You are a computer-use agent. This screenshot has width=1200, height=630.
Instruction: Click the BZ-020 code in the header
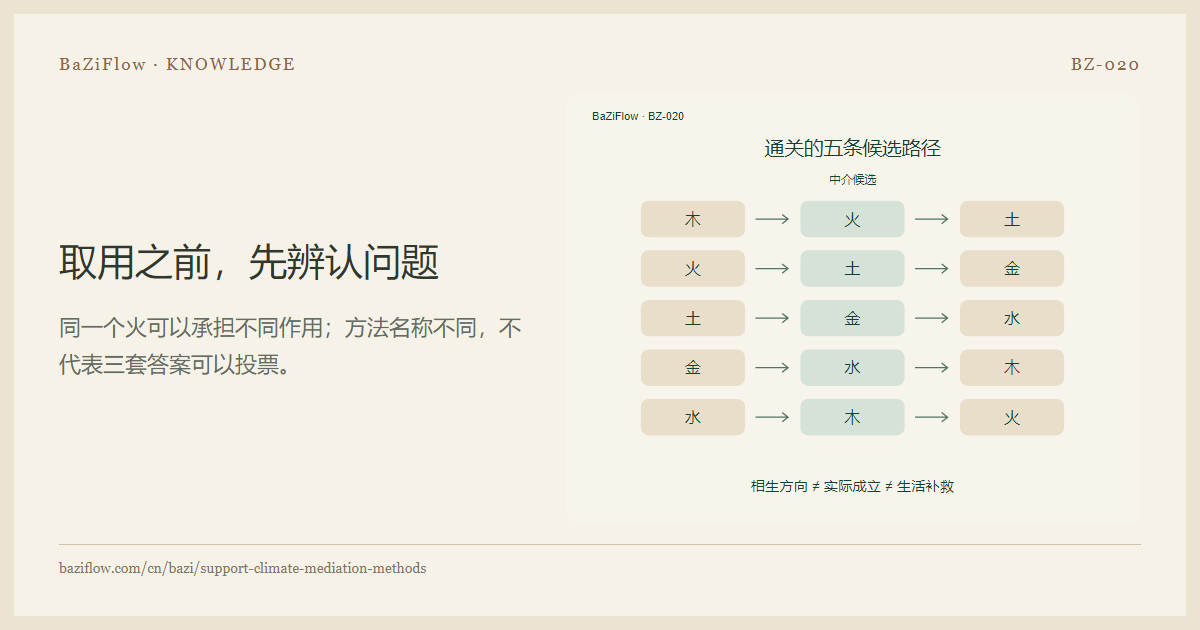point(1105,64)
